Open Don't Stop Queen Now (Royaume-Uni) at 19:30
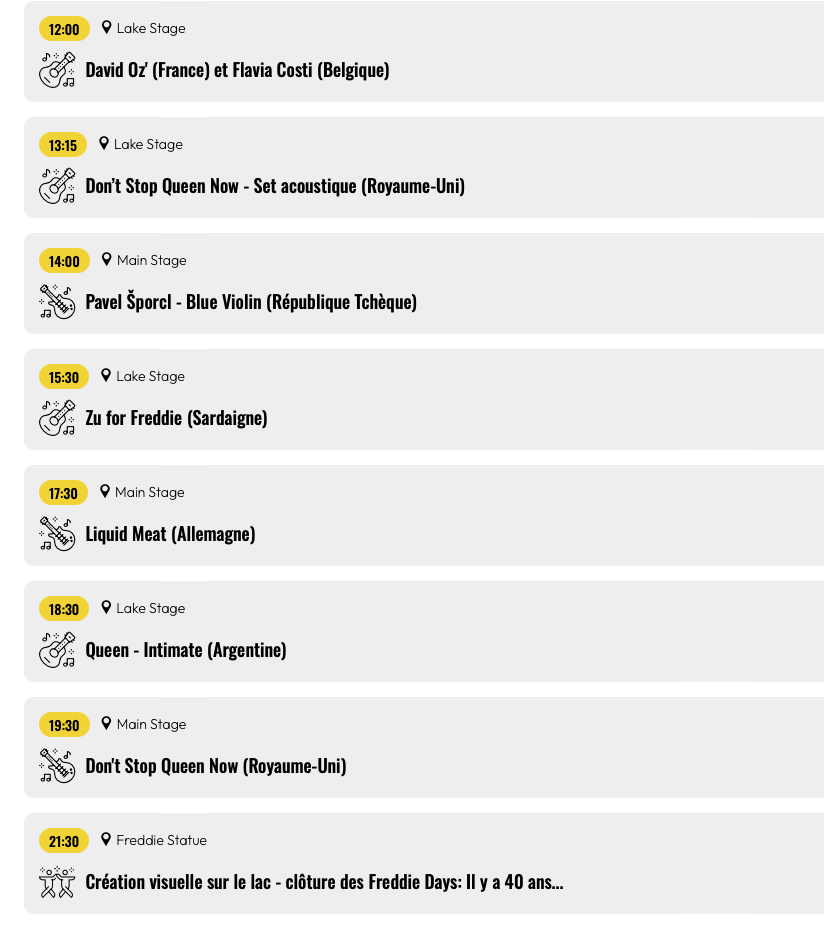Viewport: 824px width, 933px height. (216, 766)
